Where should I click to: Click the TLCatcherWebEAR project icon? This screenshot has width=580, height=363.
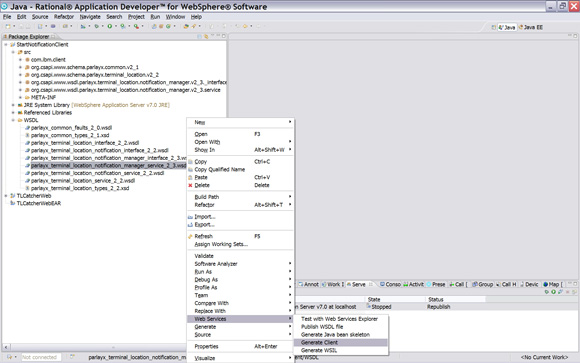(13, 203)
